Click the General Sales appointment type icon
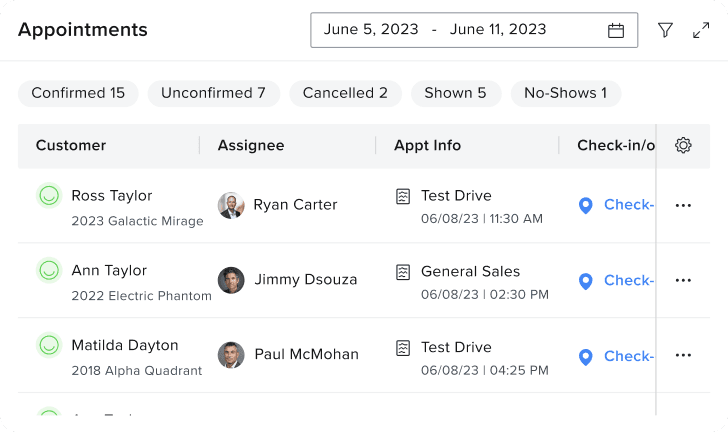This screenshot has width=728, height=432. [403, 272]
